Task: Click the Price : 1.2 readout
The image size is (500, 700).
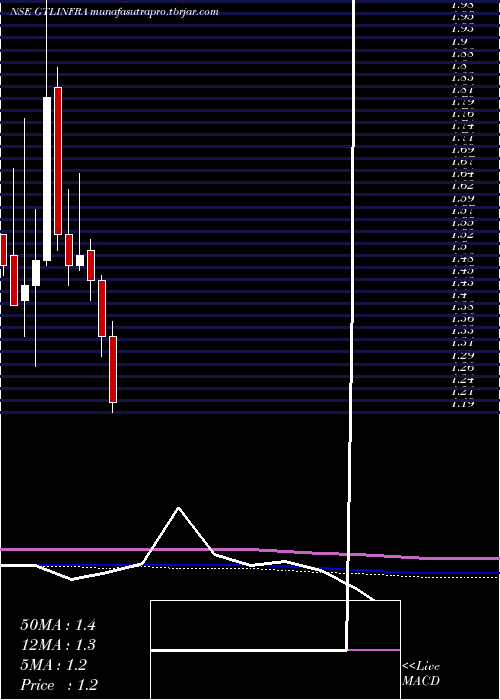Action: pyautogui.click(x=59, y=684)
